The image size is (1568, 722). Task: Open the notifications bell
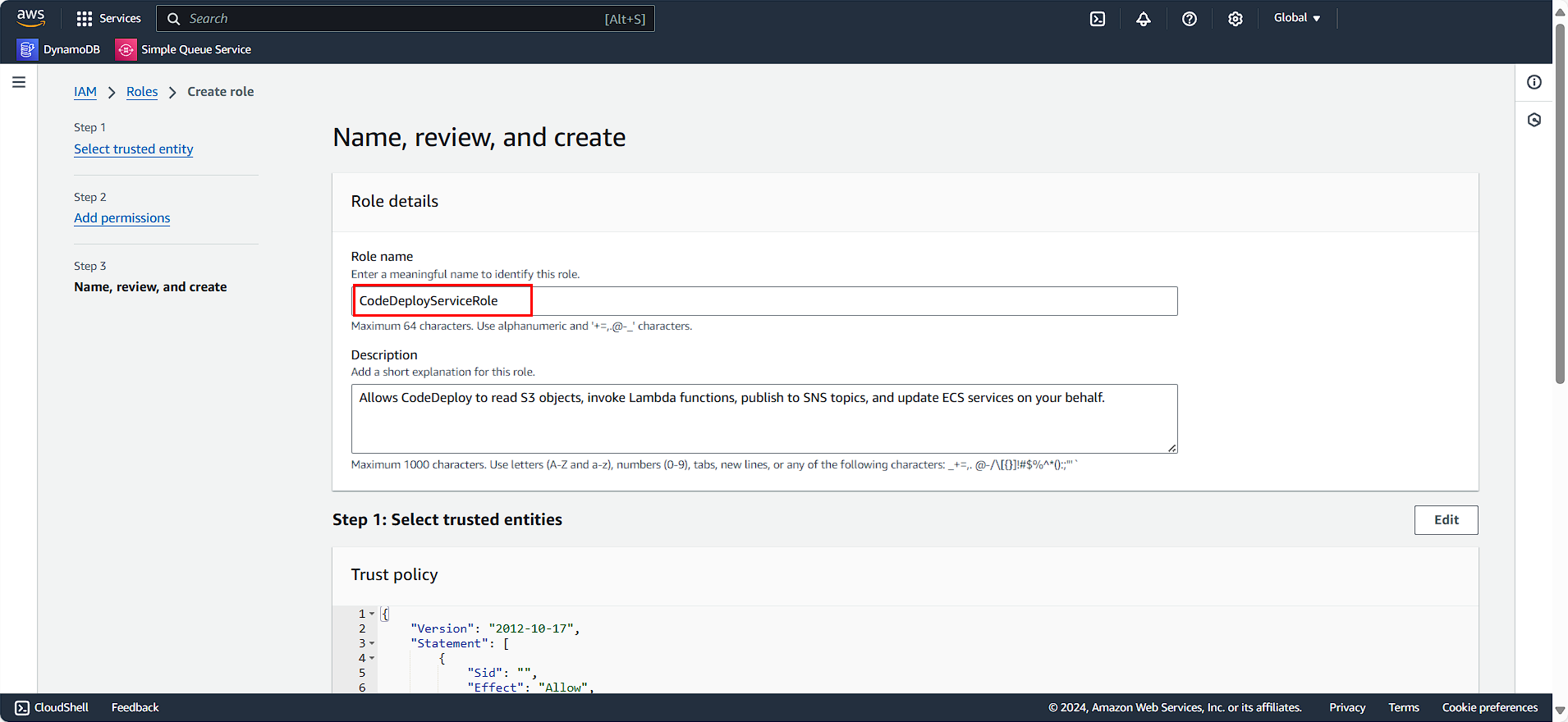click(1144, 19)
